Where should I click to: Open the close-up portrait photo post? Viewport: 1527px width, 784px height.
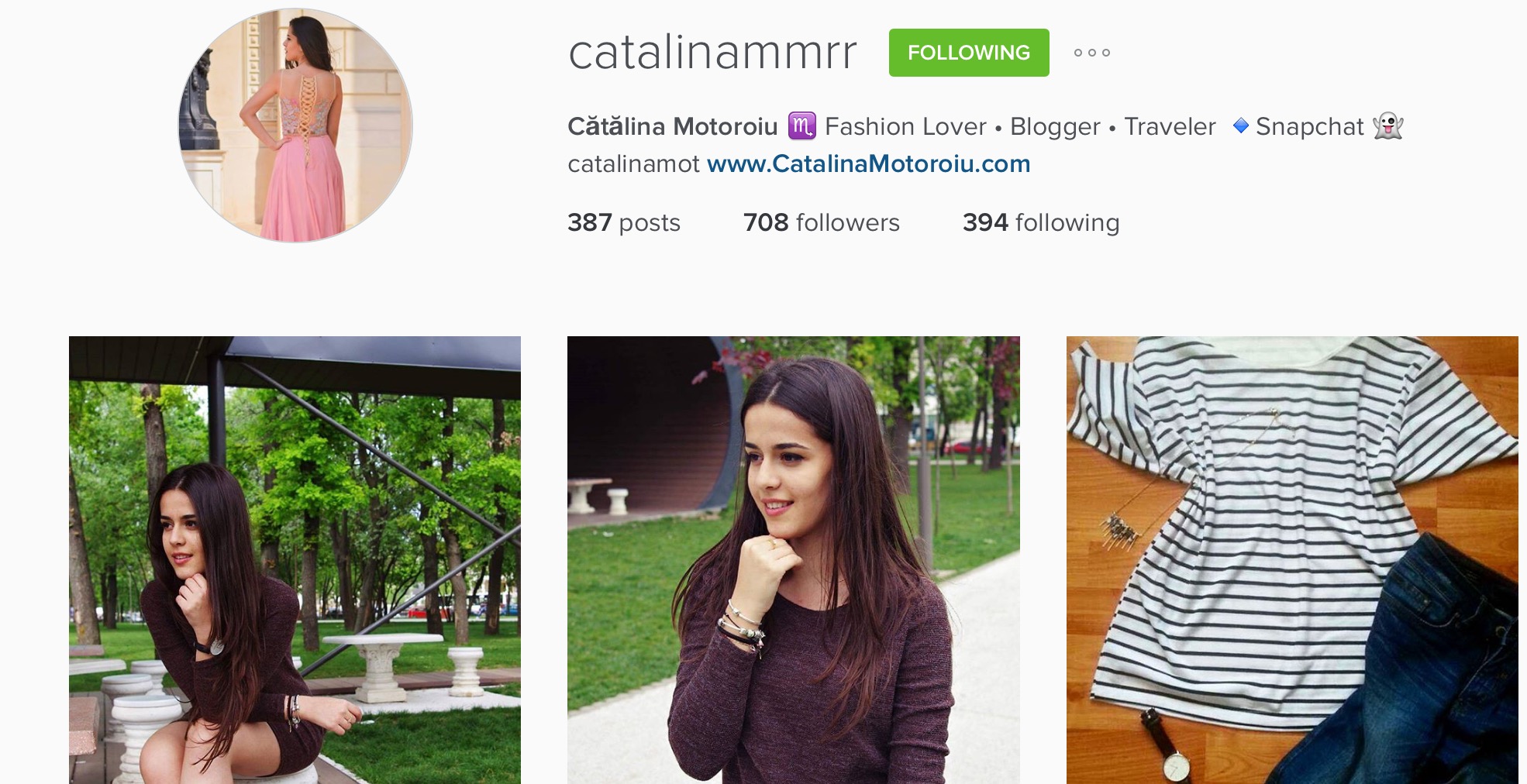pos(793,560)
